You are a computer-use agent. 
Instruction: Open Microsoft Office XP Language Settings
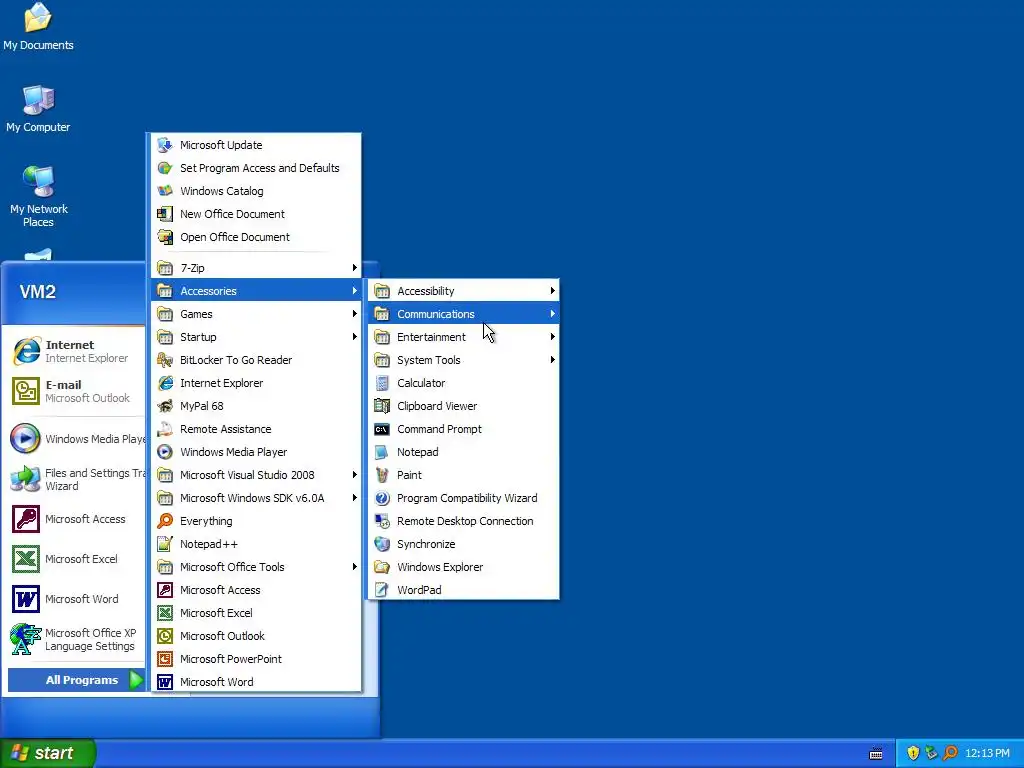[x=76, y=639]
